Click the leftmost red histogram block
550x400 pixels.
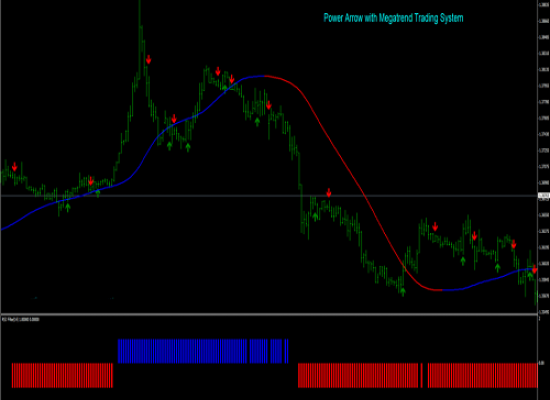62,375
